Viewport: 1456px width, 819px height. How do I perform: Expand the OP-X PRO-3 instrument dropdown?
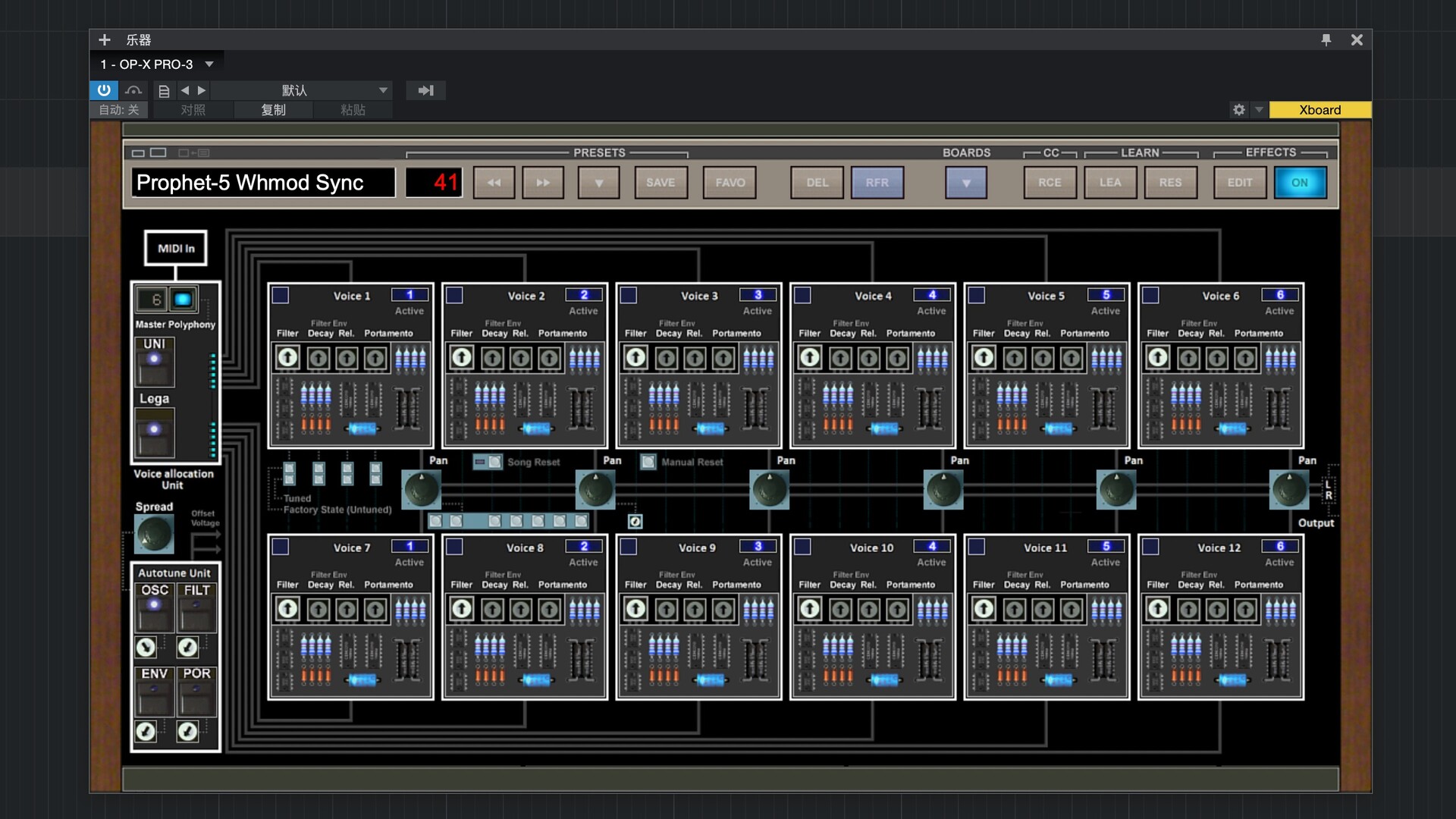pyautogui.click(x=209, y=64)
